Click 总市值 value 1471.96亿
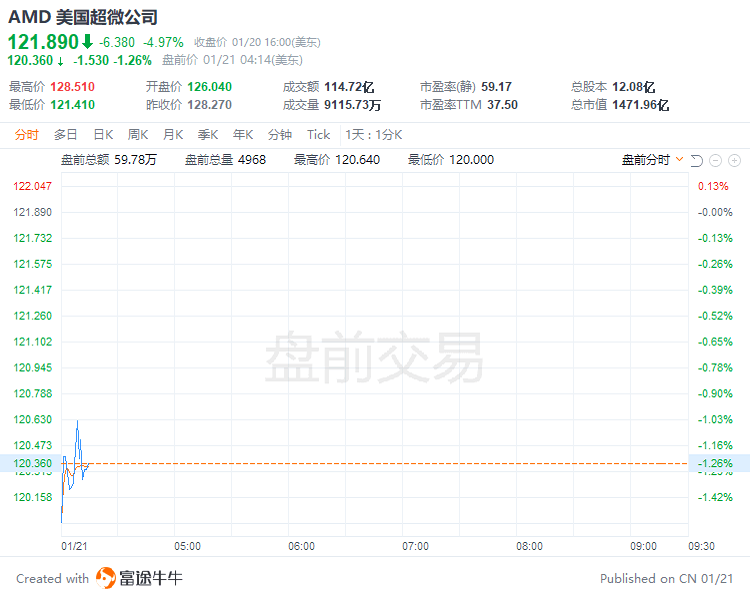 point(640,104)
